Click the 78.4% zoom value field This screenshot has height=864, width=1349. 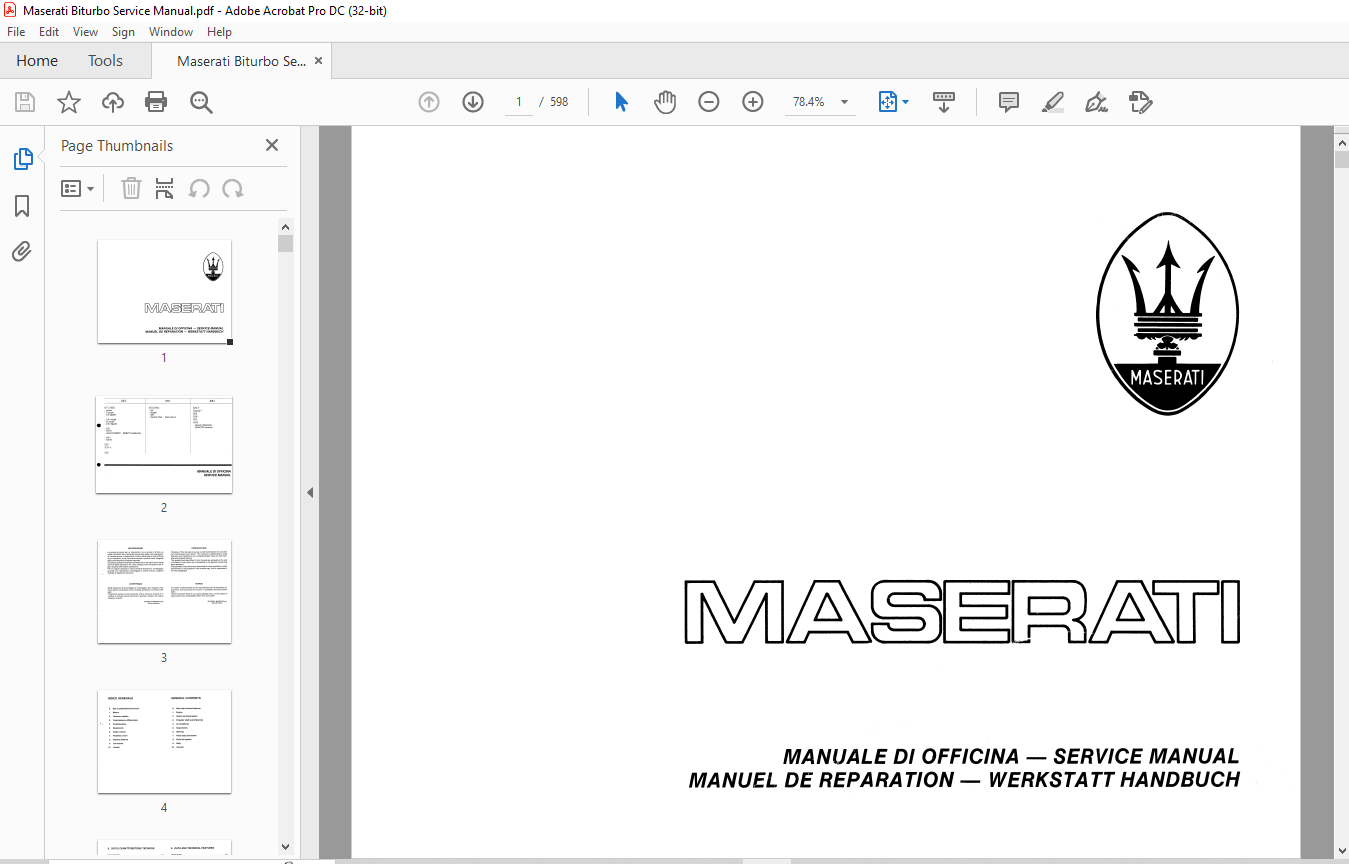pos(809,102)
